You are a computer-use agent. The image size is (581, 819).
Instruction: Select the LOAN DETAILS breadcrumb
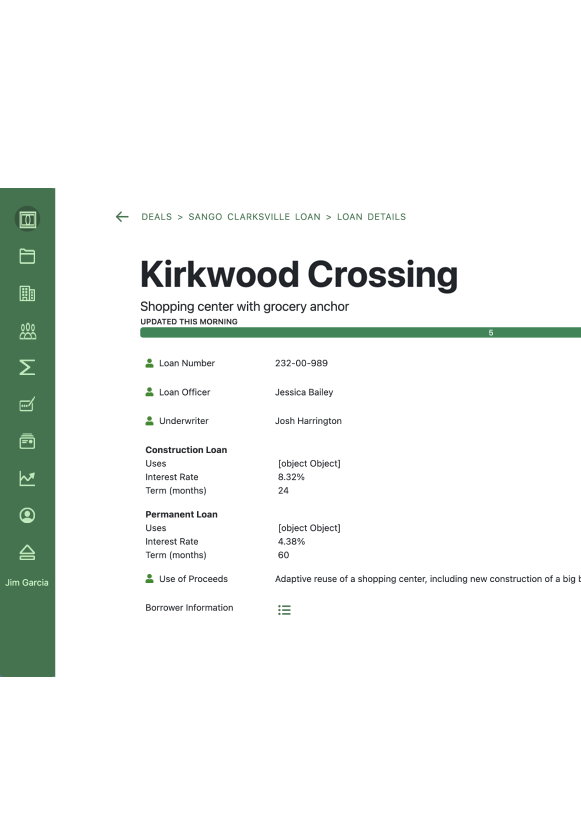(371, 217)
